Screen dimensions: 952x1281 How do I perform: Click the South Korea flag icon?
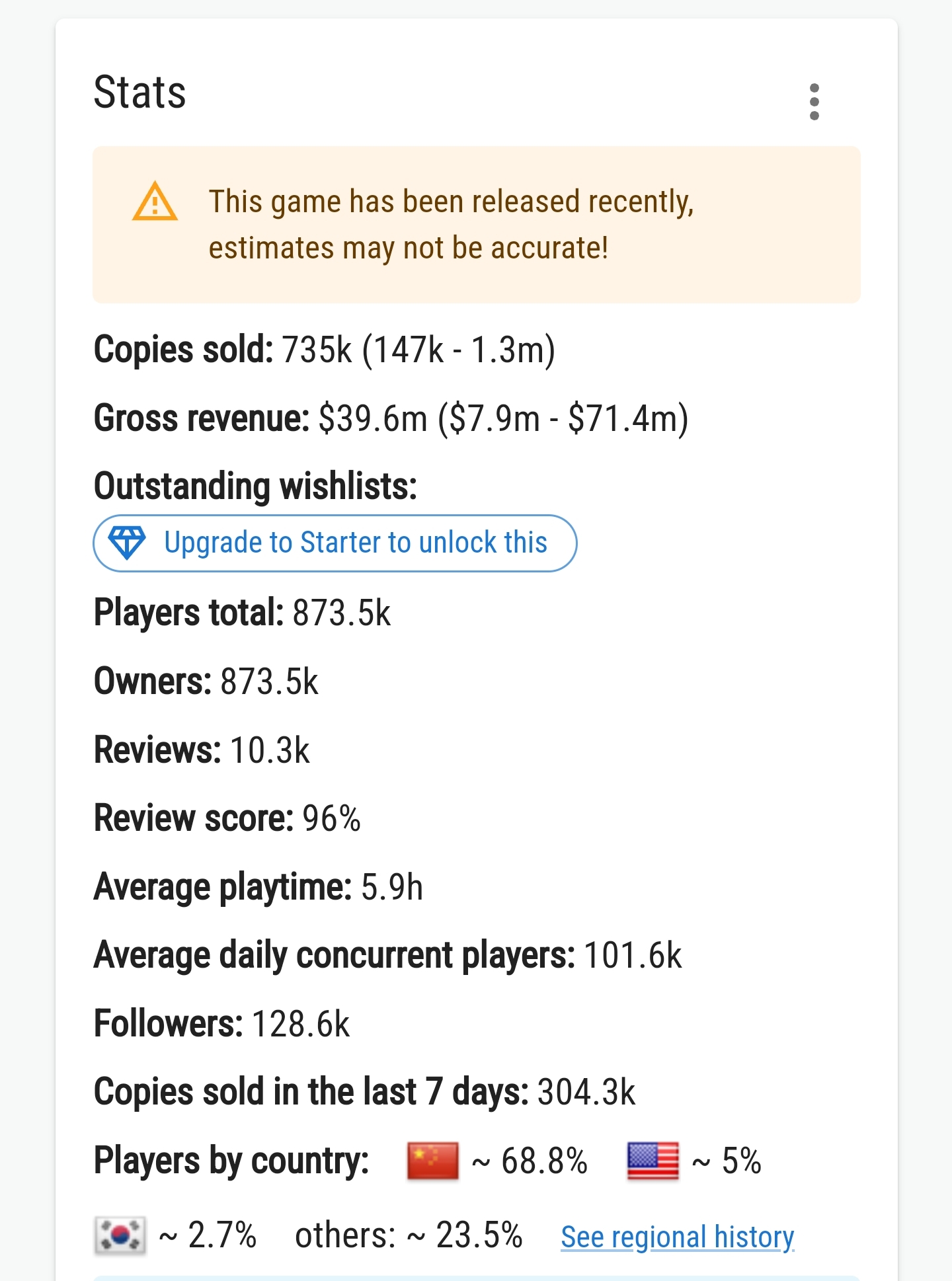tap(120, 1235)
